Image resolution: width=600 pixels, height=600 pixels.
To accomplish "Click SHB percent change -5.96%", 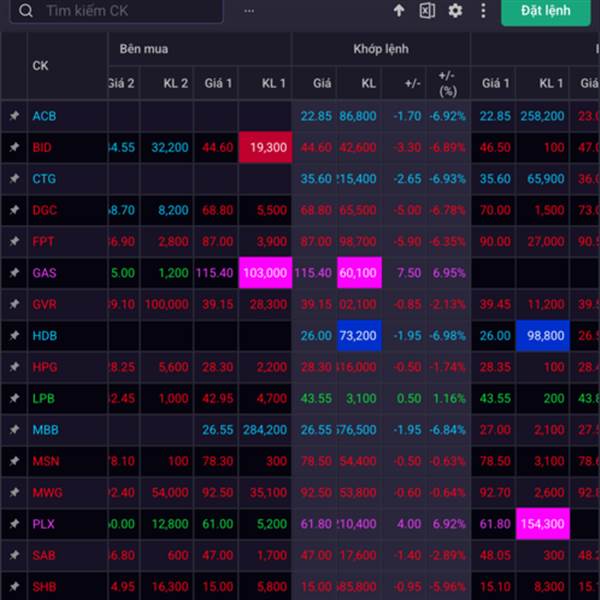I will click(447, 587).
